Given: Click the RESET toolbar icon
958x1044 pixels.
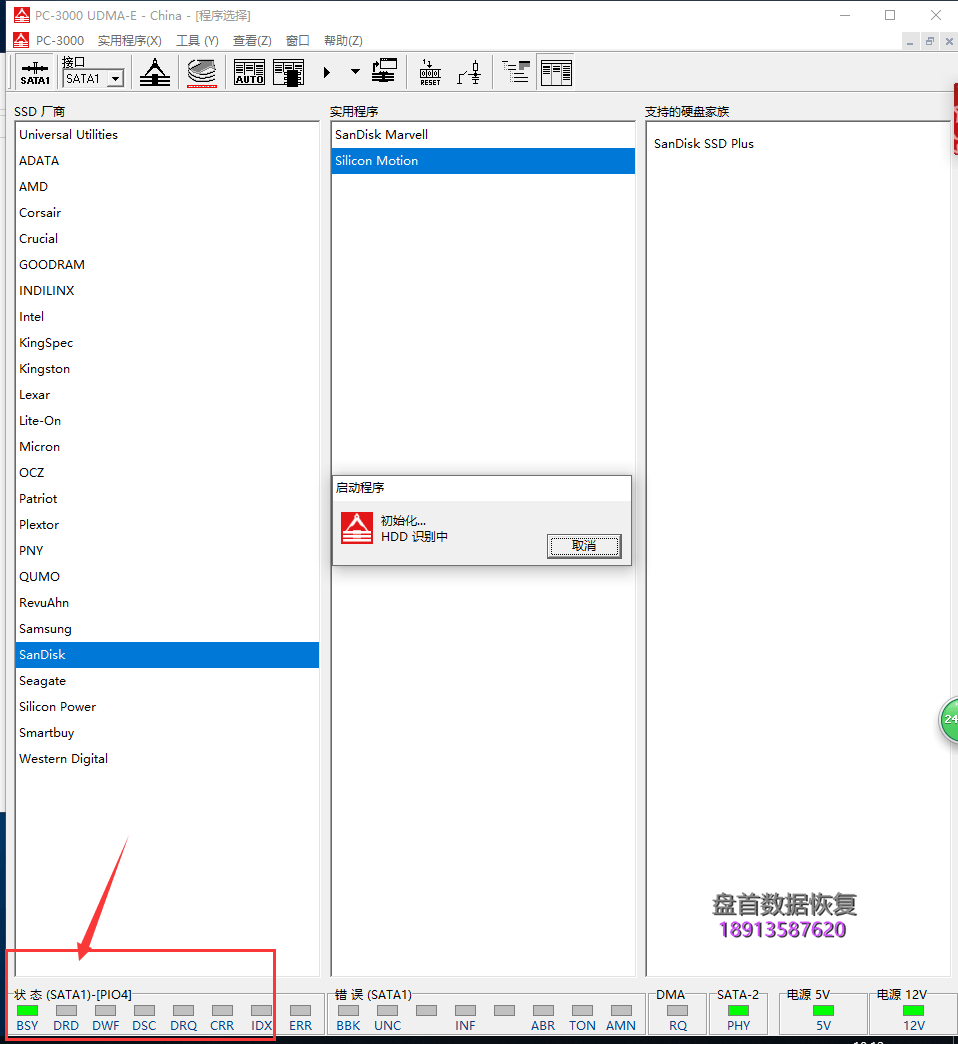Looking at the screenshot, I should (430, 72).
